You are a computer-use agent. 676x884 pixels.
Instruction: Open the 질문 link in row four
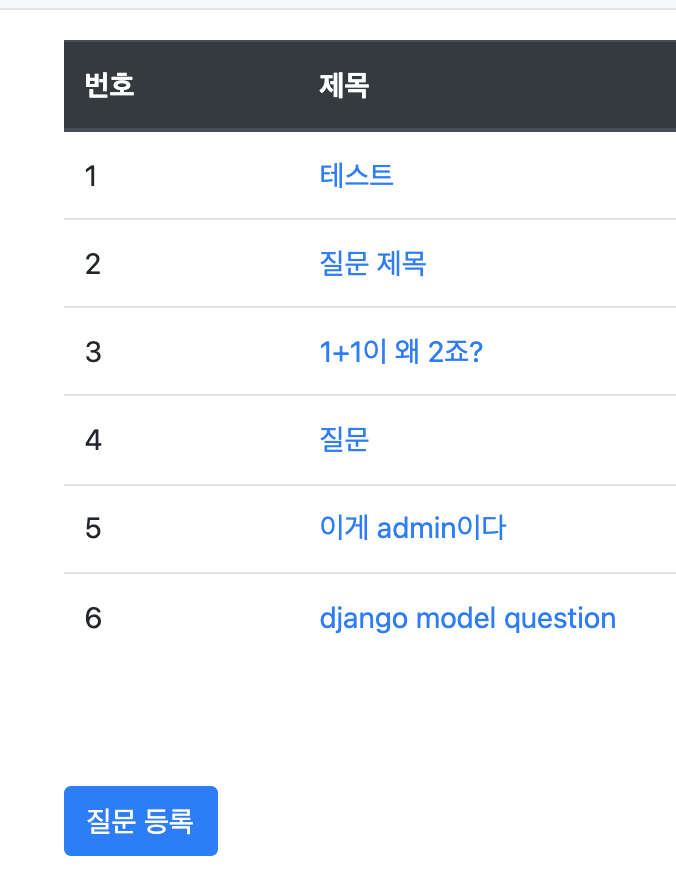[344, 440]
